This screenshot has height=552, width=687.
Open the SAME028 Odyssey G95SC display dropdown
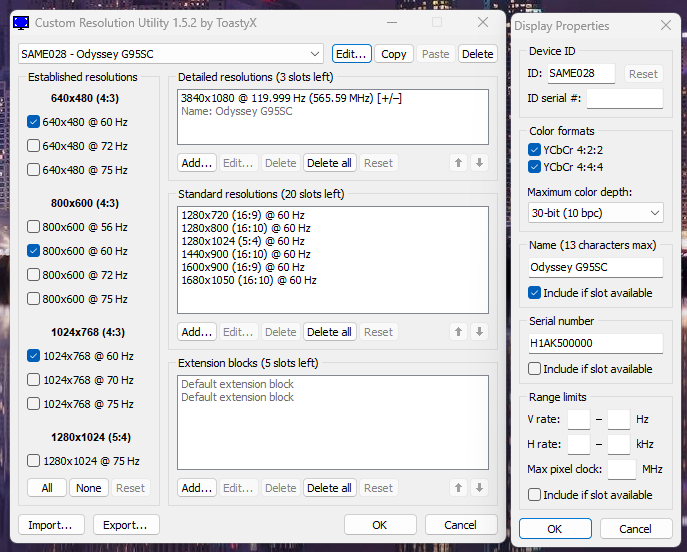(x=315, y=54)
